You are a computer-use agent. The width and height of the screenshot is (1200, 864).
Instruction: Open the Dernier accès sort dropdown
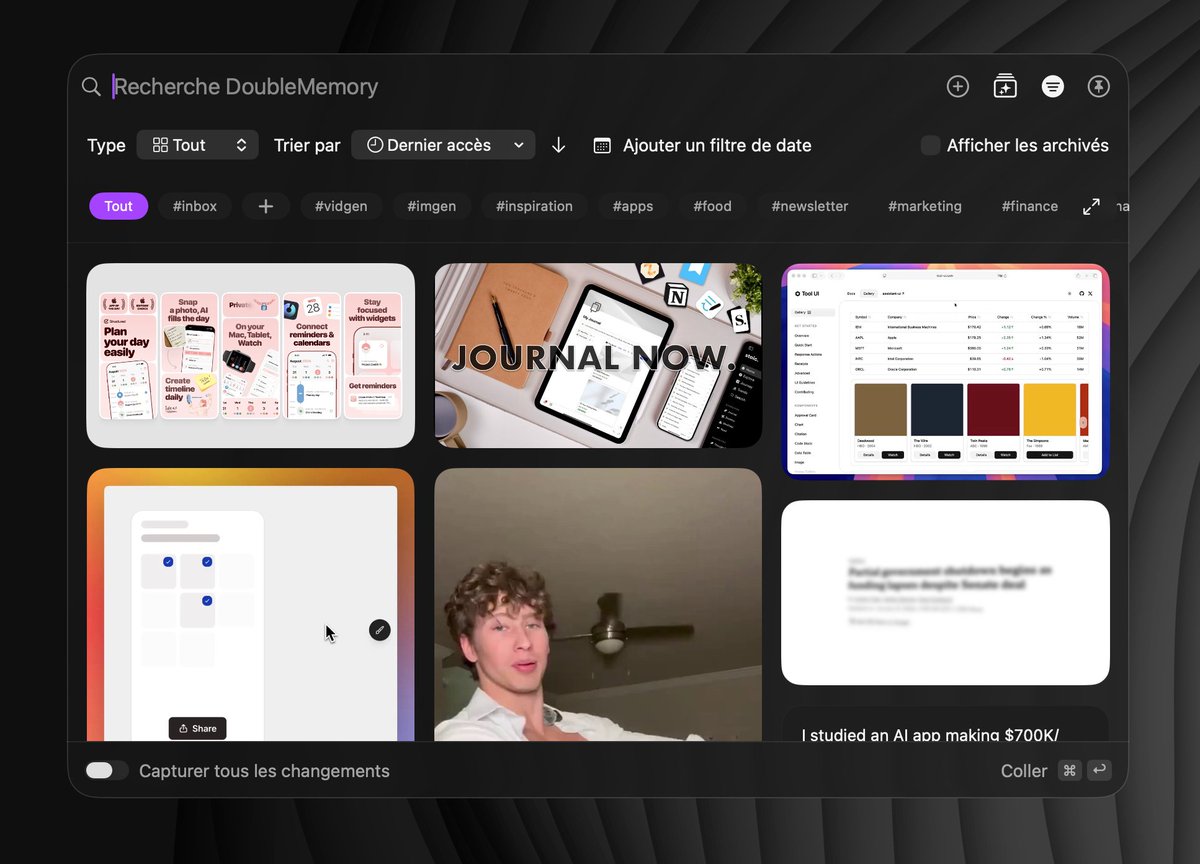tap(443, 145)
